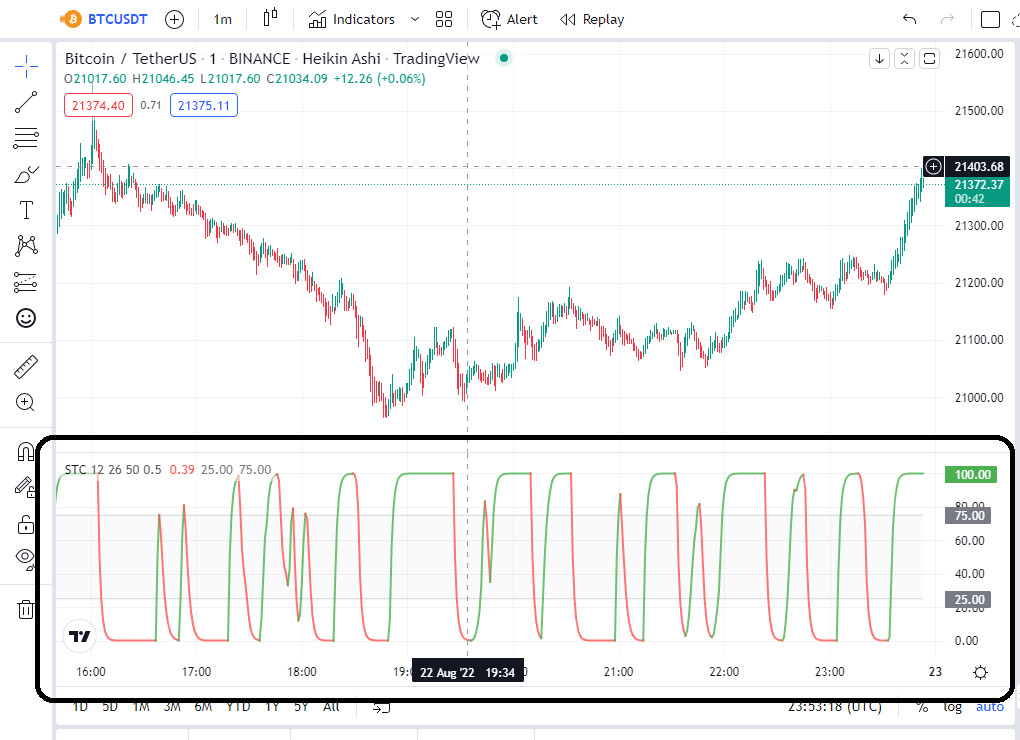Viewport: 1020px width, 740px height.
Task: Open the Indicators menu
Action: pyautogui.click(x=352, y=20)
